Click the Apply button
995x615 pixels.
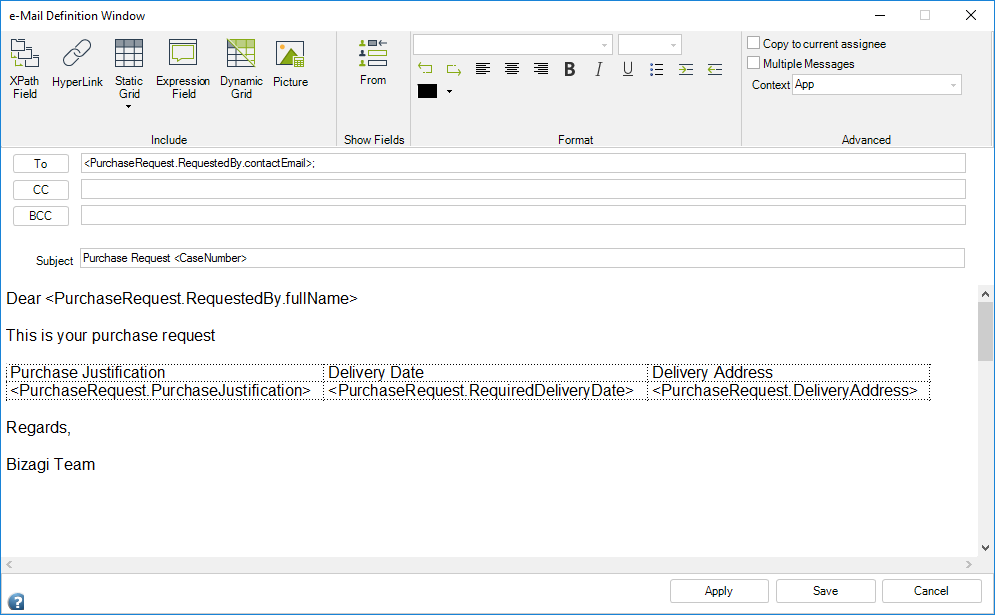coord(719,591)
